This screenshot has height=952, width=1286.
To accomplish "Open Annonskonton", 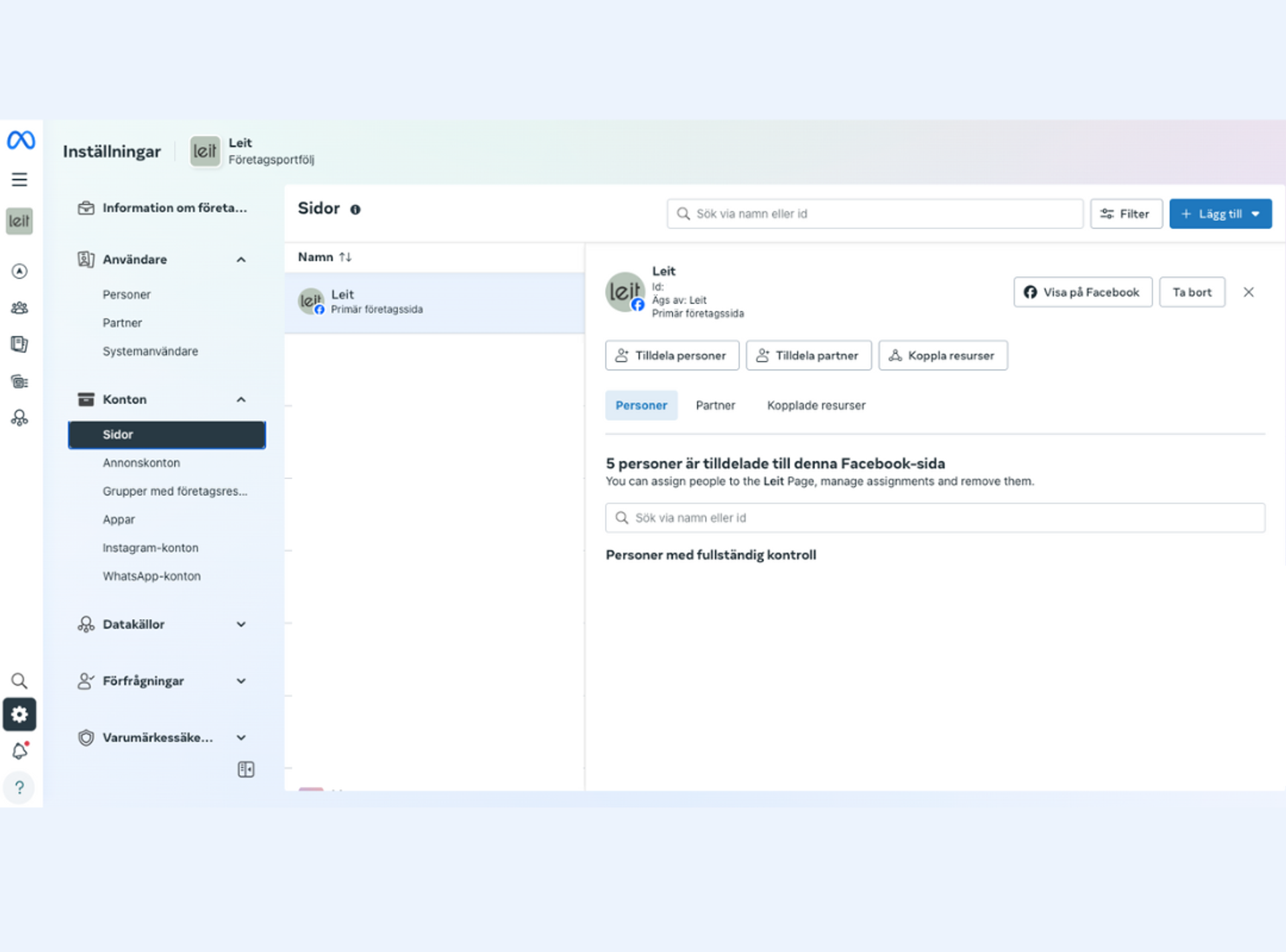I will coord(141,463).
